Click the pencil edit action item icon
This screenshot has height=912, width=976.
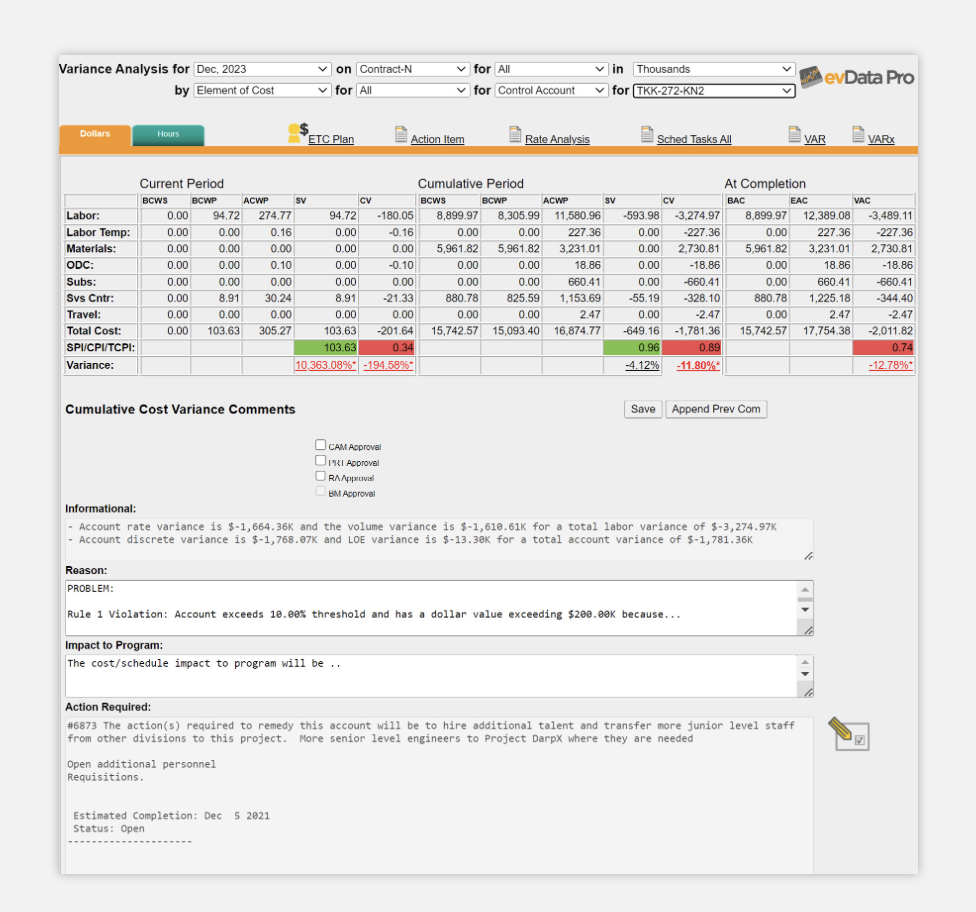coord(848,734)
